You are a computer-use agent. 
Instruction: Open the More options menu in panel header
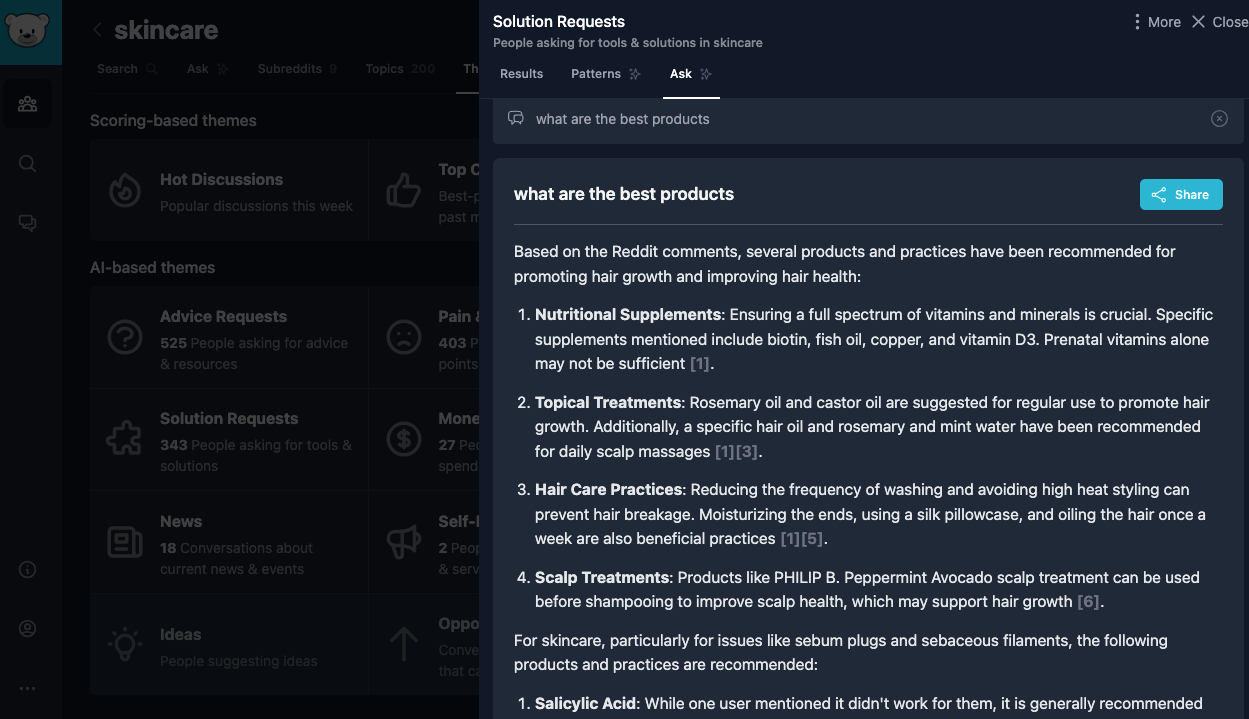(x=1156, y=22)
